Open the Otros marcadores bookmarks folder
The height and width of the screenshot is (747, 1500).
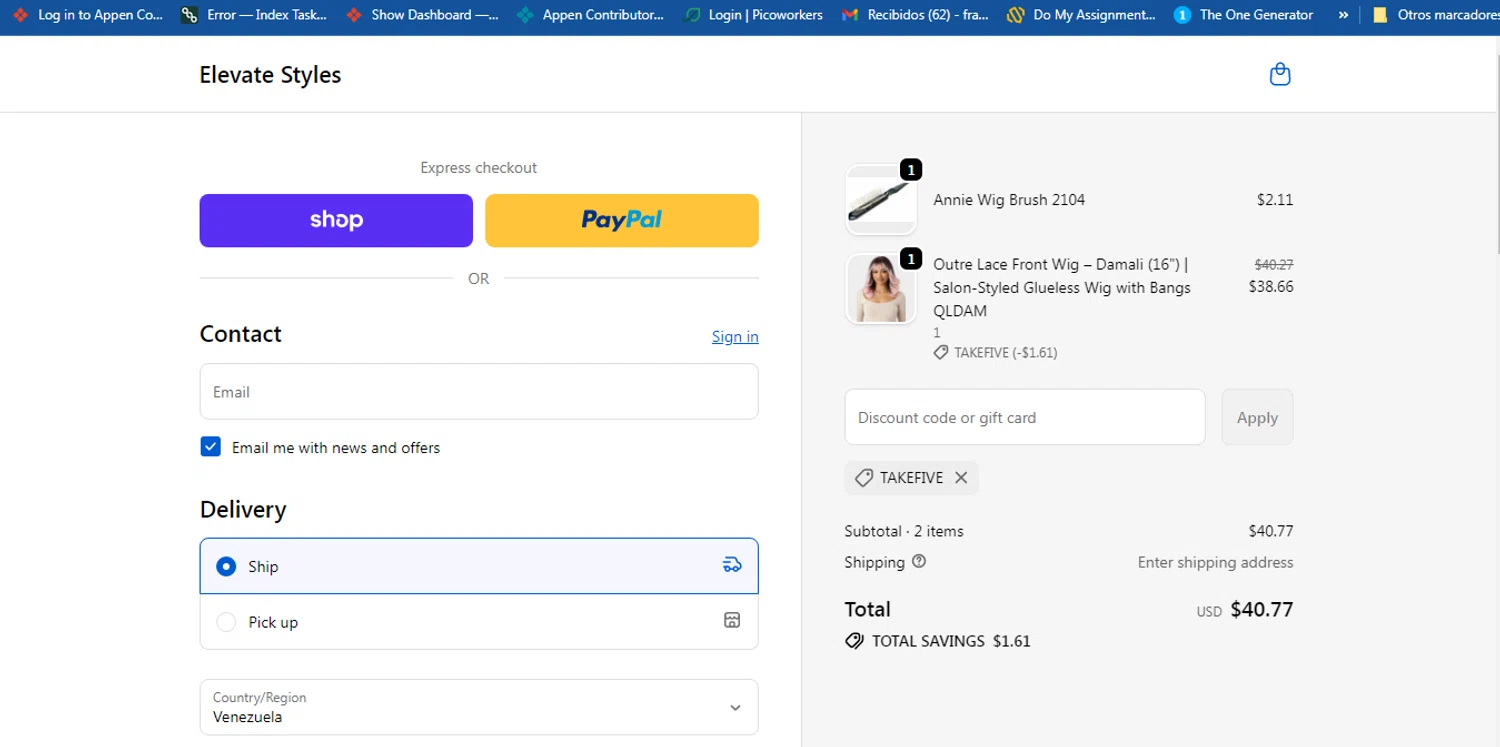1435,15
